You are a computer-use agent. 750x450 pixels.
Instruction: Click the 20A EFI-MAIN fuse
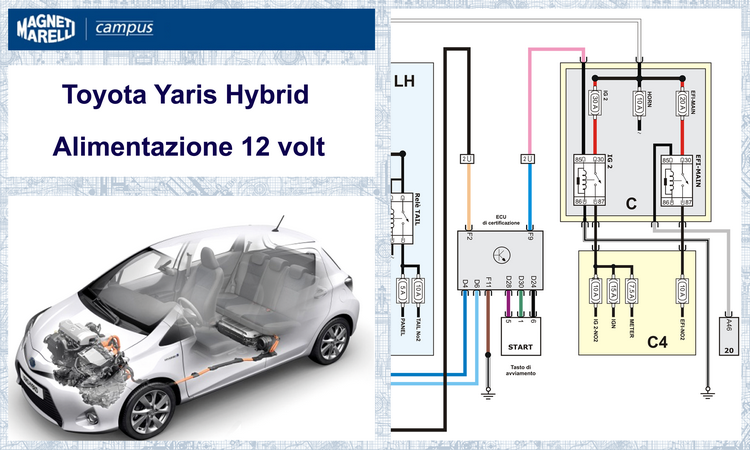[x=682, y=101]
